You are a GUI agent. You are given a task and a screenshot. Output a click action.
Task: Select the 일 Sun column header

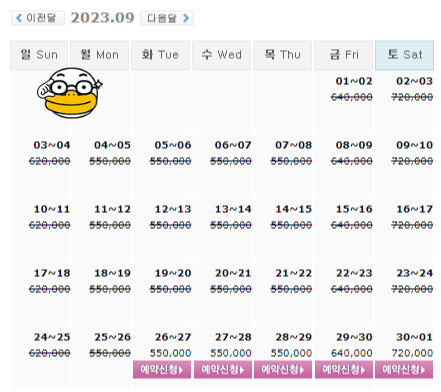point(39,55)
